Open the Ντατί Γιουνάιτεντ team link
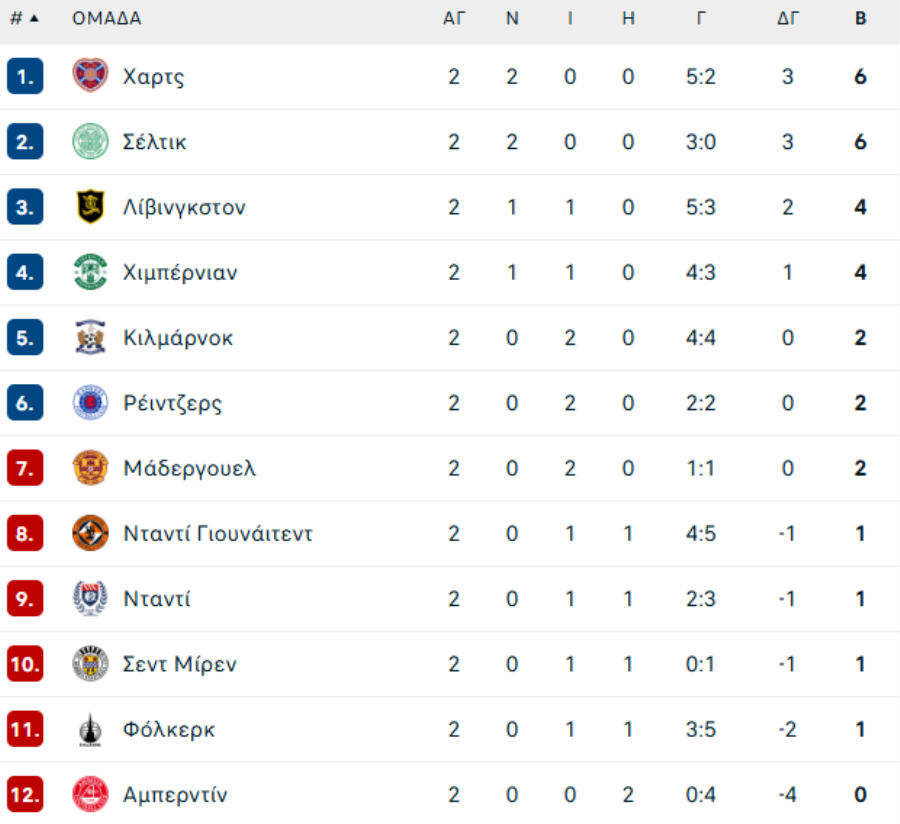900x824 pixels. pyautogui.click(x=218, y=534)
